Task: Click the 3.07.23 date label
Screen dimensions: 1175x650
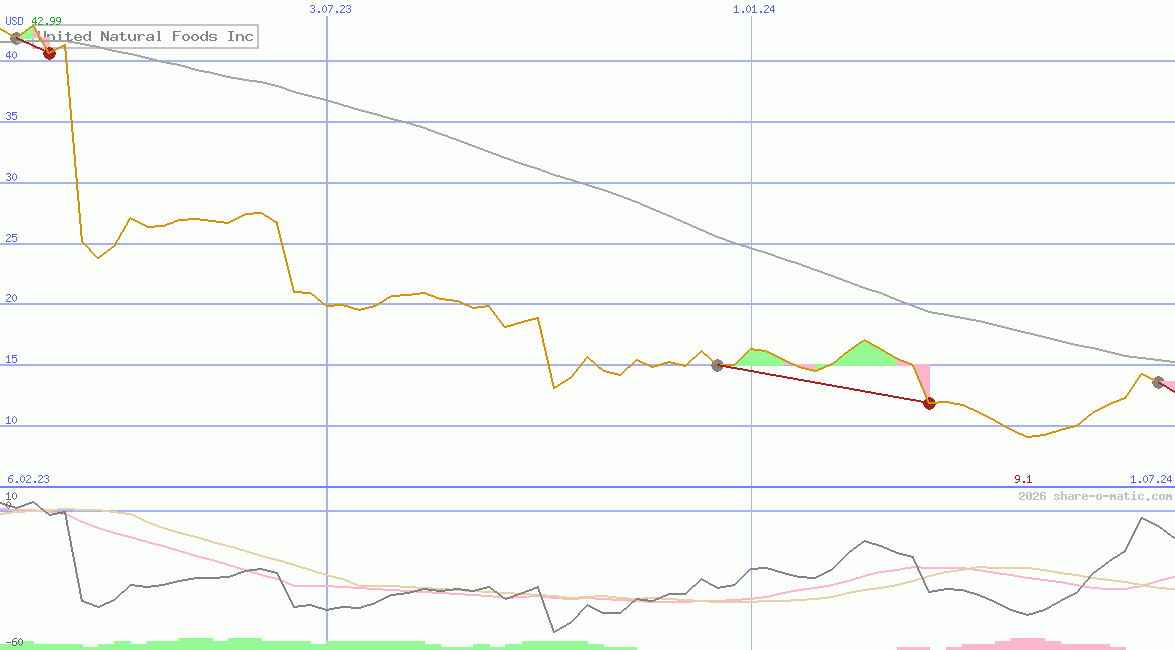Action: 330,8
